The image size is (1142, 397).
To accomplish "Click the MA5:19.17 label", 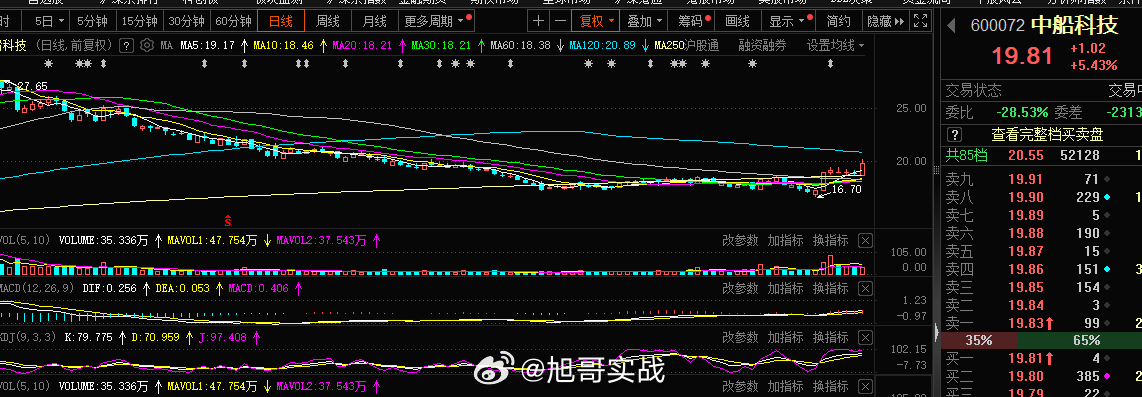I will 208,46.
